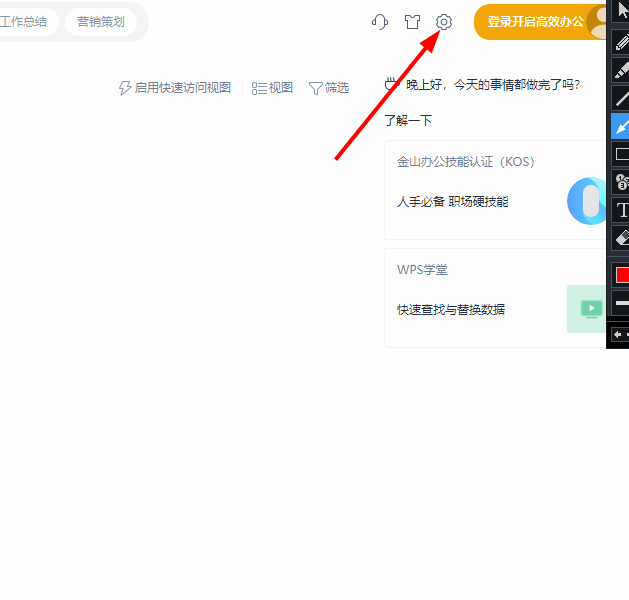This screenshot has width=629, height=600.
Task: Click the coffee cup greeting icon
Action: pyautogui.click(x=392, y=84)
